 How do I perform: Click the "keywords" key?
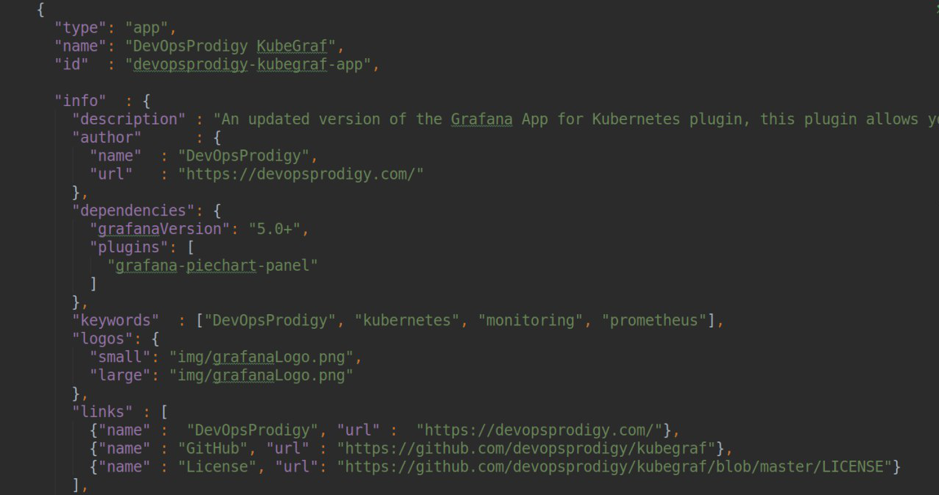click(116, 320)
